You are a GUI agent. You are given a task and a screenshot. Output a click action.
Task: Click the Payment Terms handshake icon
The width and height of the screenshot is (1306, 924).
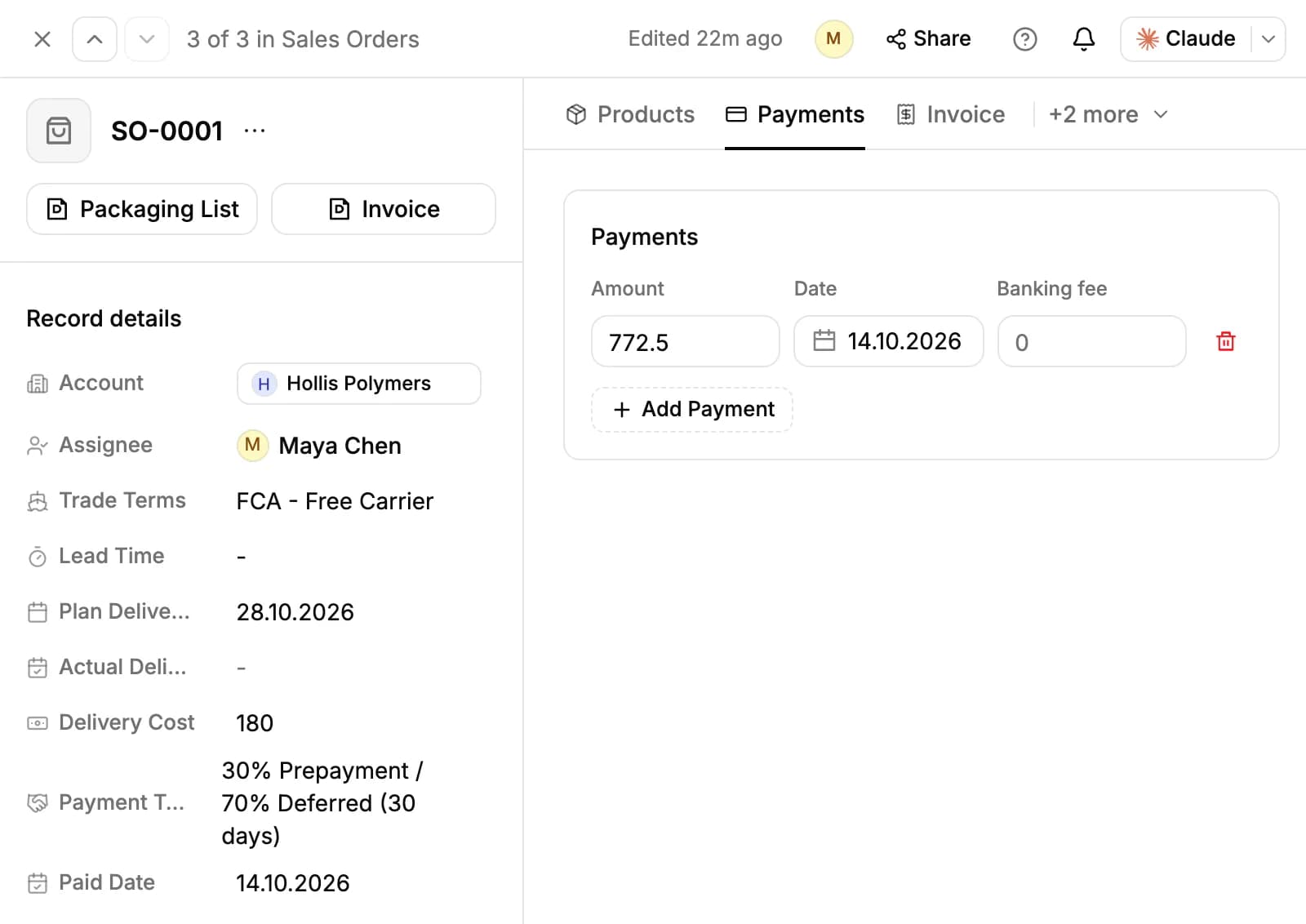[x=38, y=803]
